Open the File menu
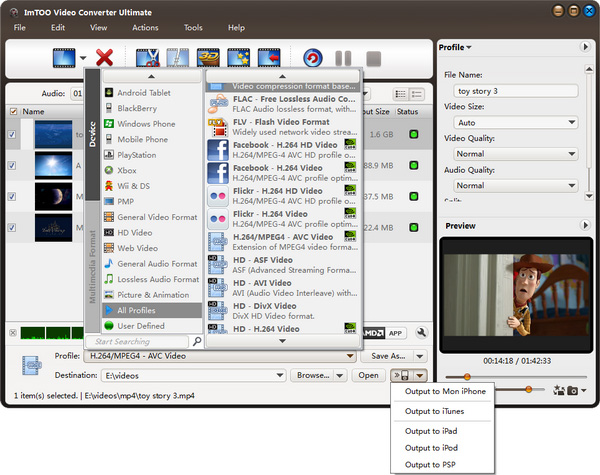This screenshot has width=600, height=475. click(20, 28)
